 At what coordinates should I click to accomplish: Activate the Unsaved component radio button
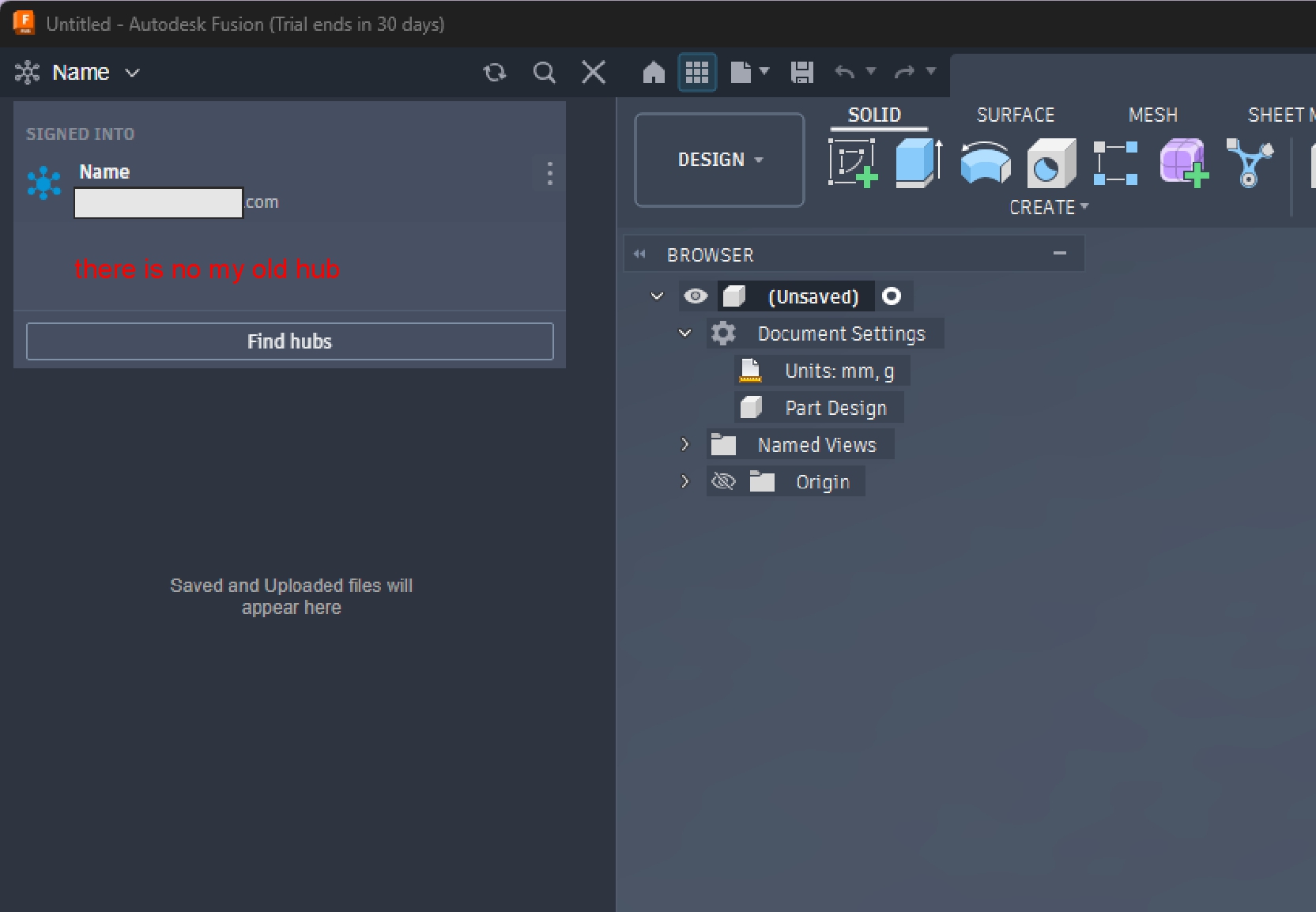coord(892,296)
